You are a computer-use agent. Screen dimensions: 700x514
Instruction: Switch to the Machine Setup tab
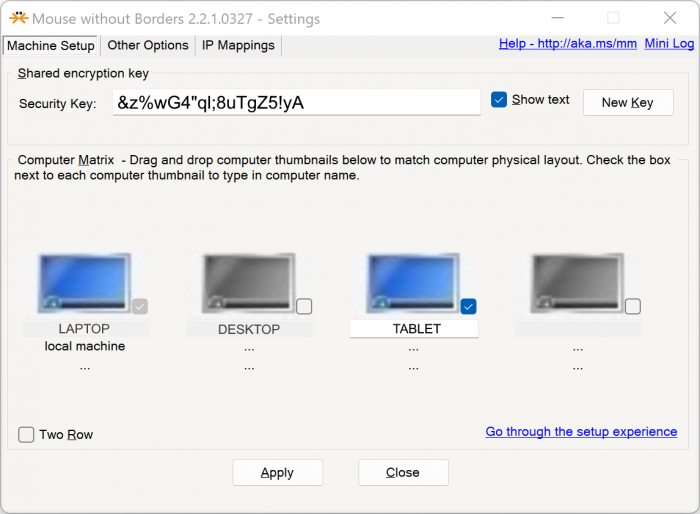[50, 46]
